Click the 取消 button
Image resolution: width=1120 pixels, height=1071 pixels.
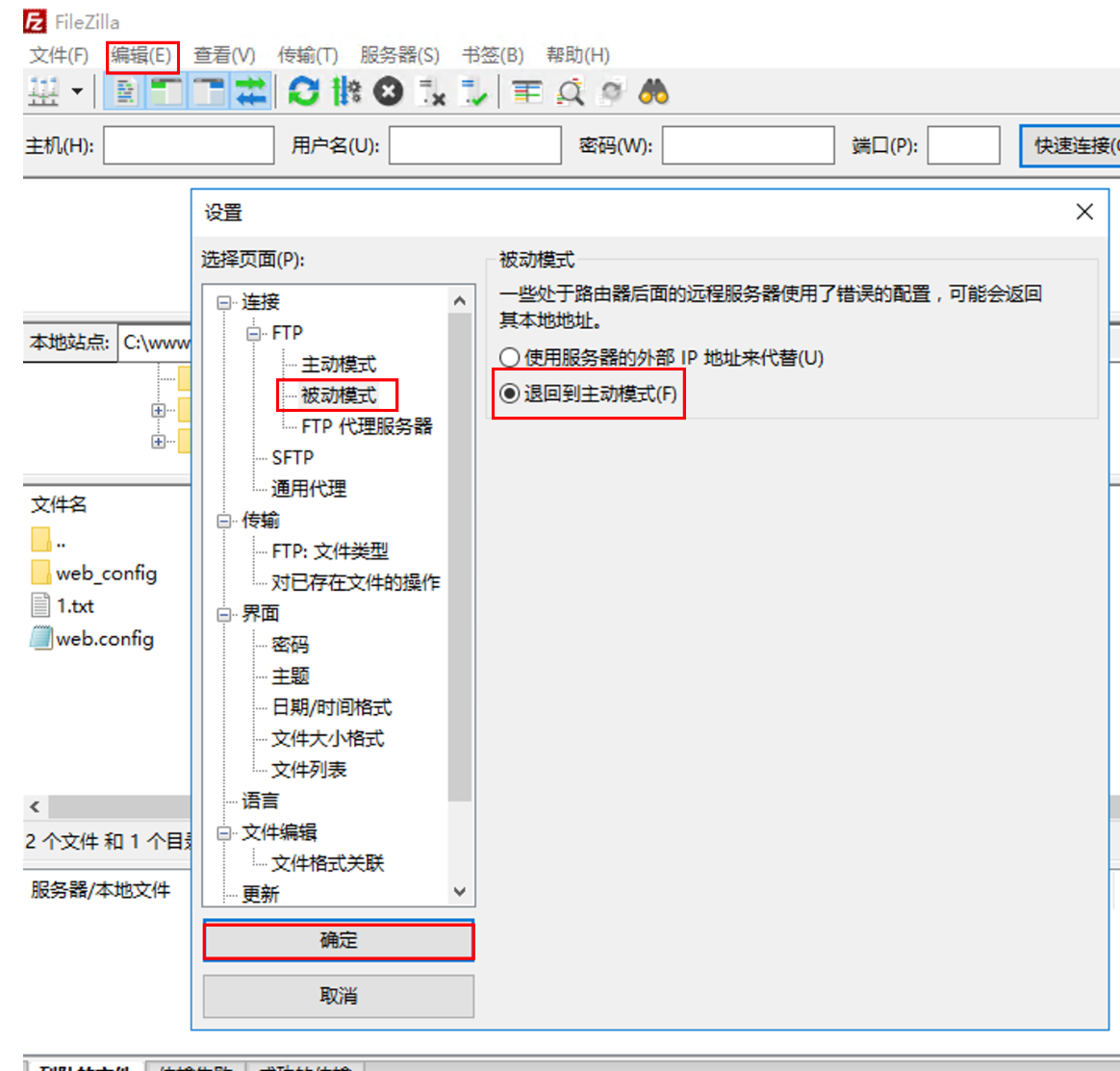[338, 996]
